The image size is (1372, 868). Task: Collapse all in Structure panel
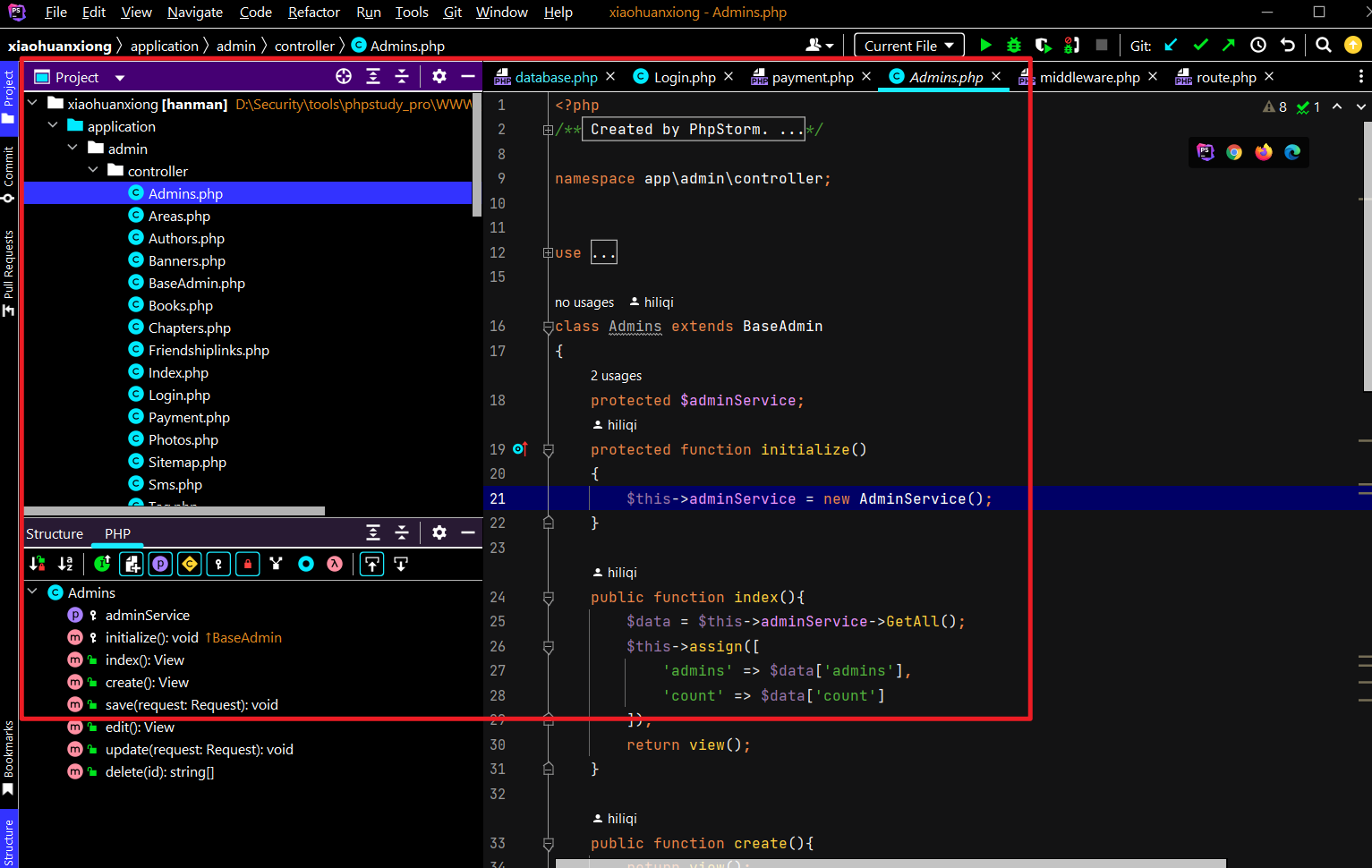click(402, 533)
